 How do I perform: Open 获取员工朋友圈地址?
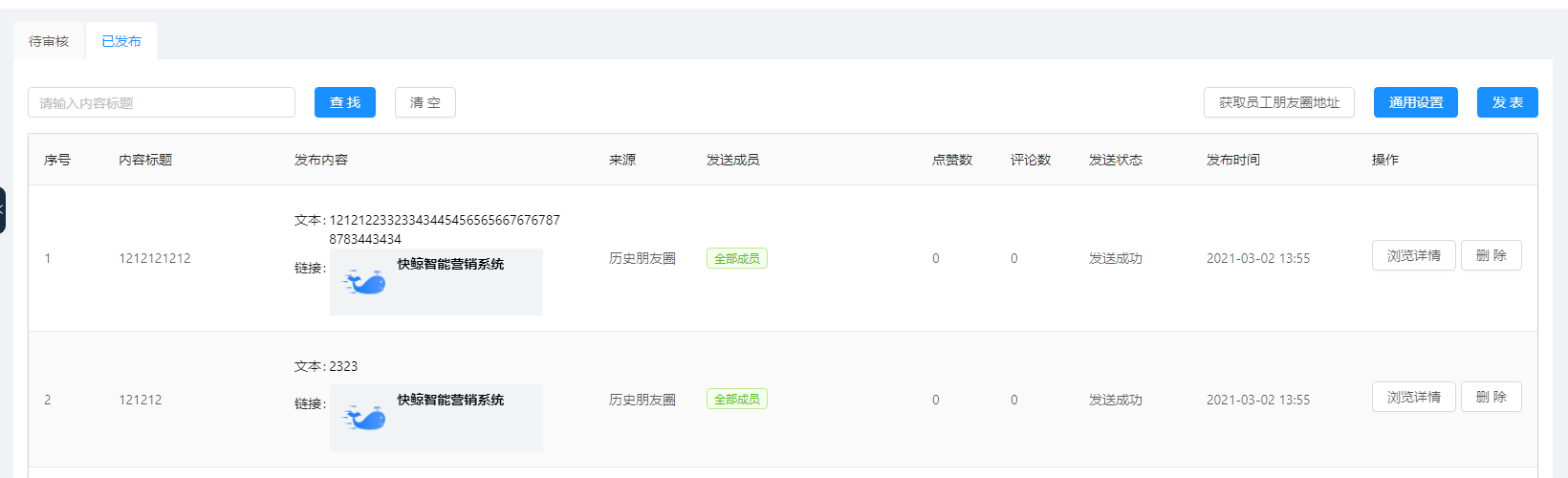pyautogui.click(x=1279, y=102)
